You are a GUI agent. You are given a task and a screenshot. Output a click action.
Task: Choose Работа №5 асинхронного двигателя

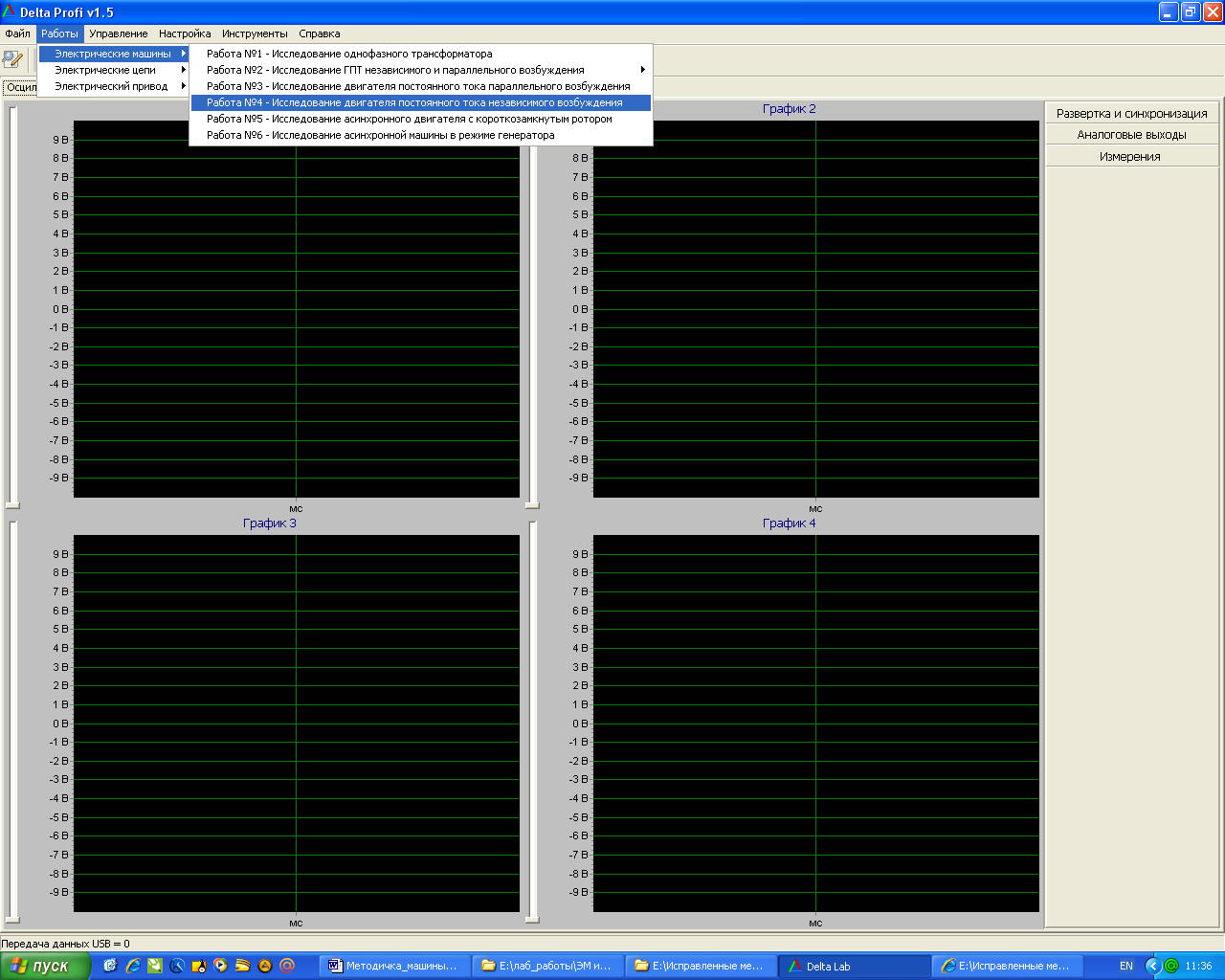(421, 119)
